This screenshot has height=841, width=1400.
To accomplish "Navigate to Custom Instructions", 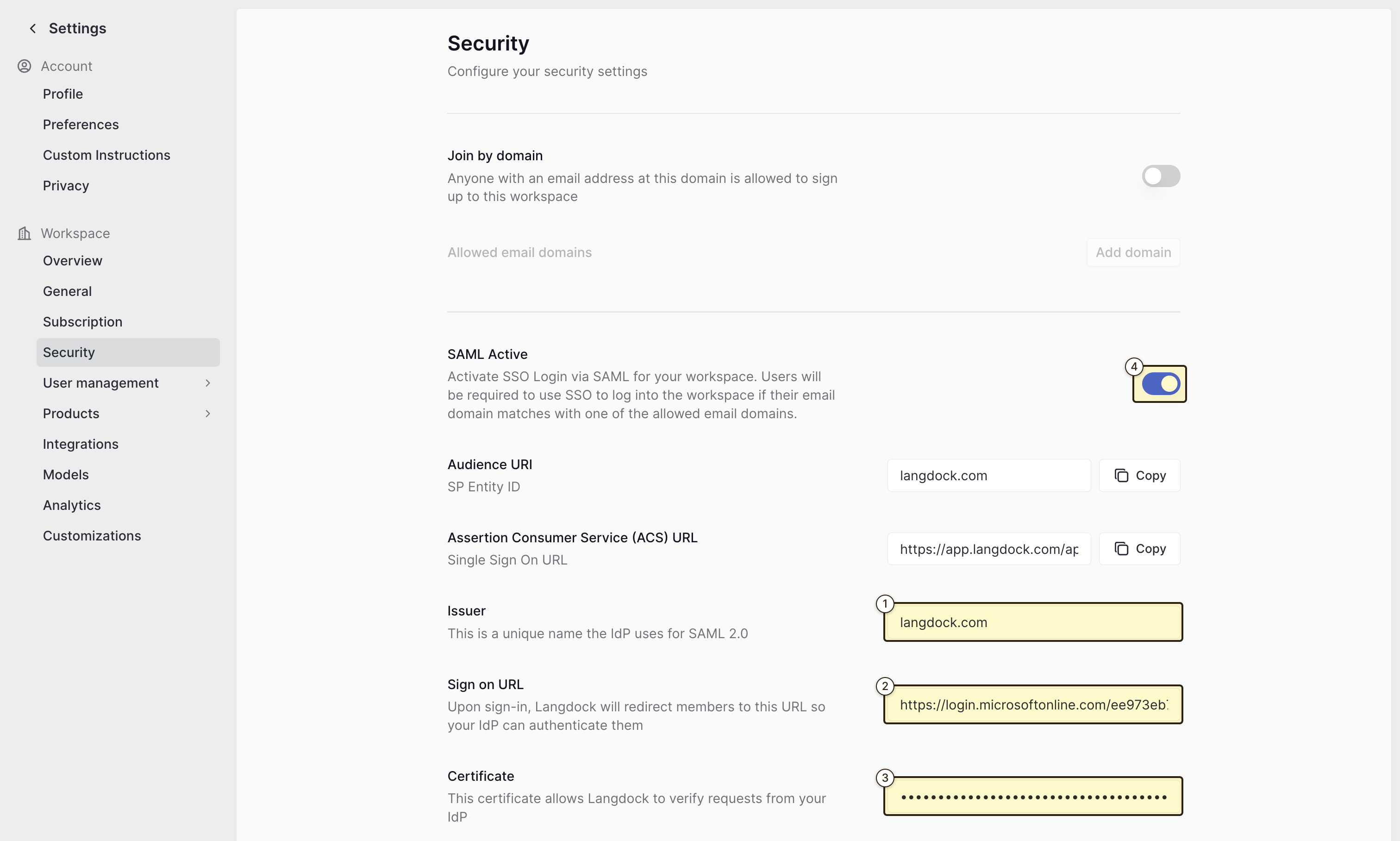I will click(106, 155).
